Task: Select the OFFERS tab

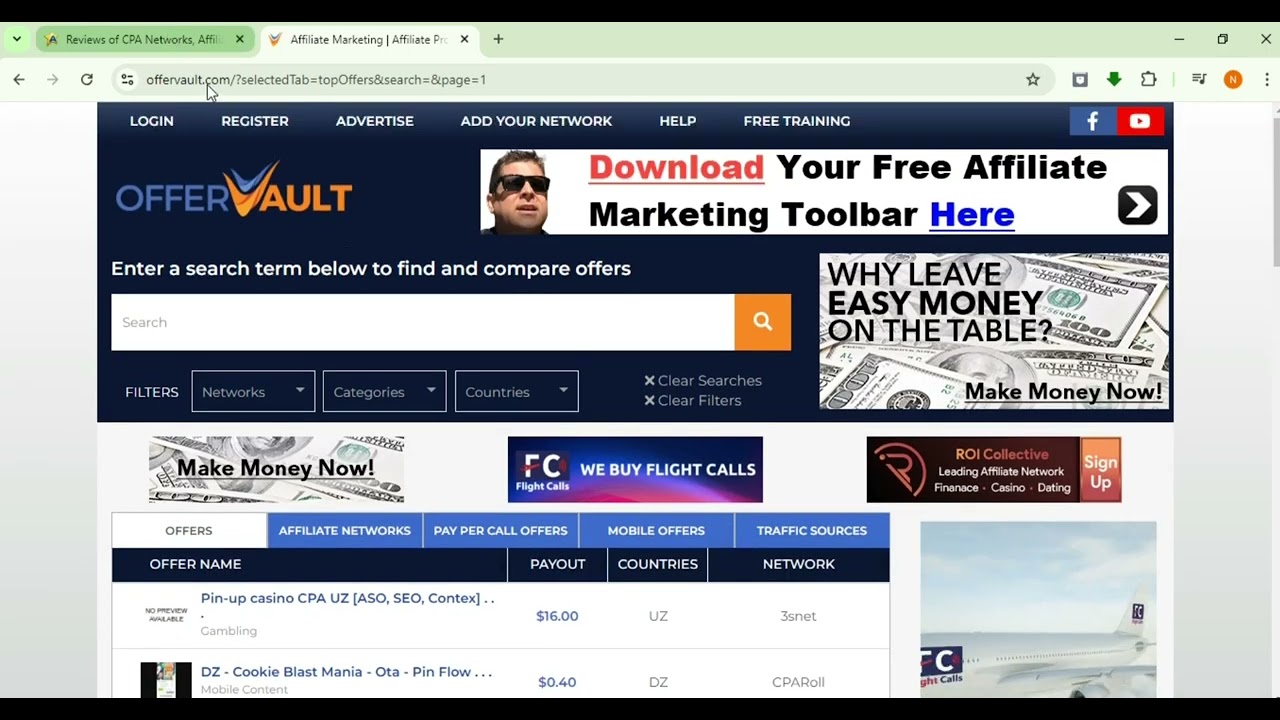Action: (x=189, y=531)
